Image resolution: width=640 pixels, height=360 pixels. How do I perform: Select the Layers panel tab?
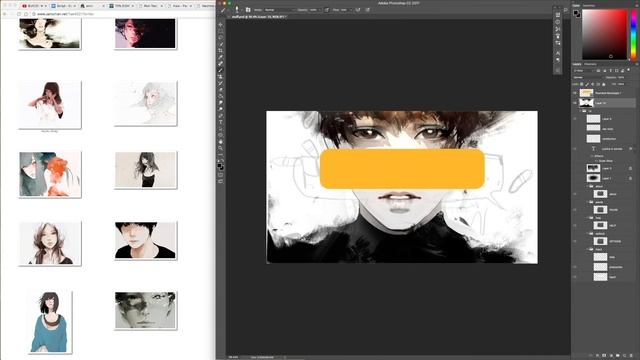pos(577,64)
